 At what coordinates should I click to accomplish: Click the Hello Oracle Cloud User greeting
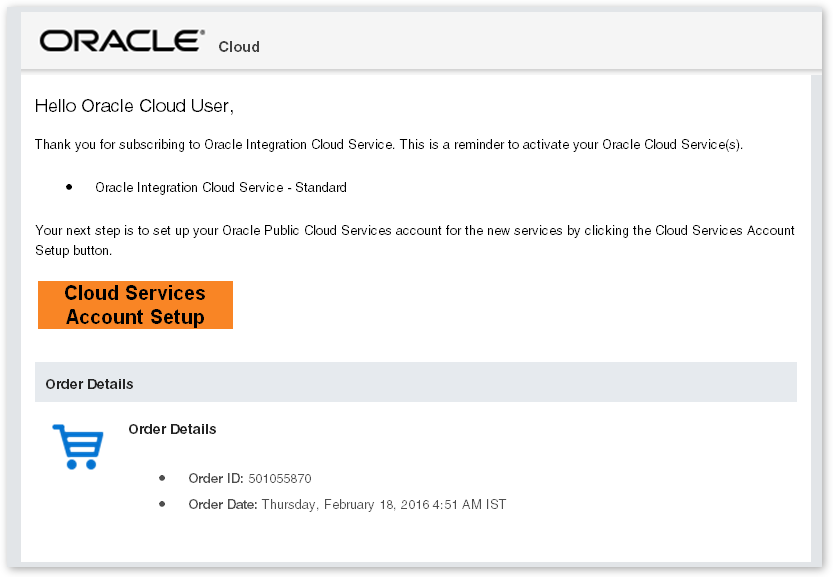136,106
